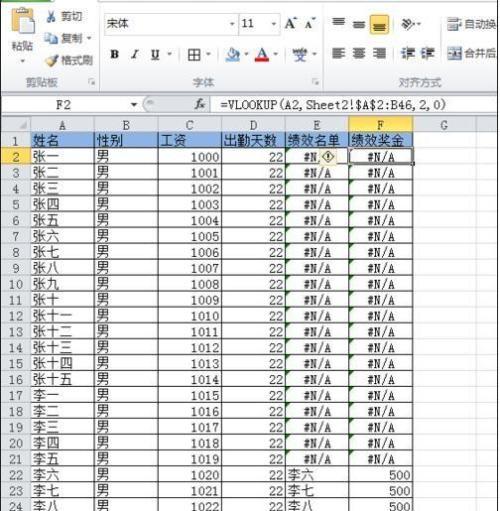
Task: Click the error warning icon beside E2
Action: pos(328,156)
